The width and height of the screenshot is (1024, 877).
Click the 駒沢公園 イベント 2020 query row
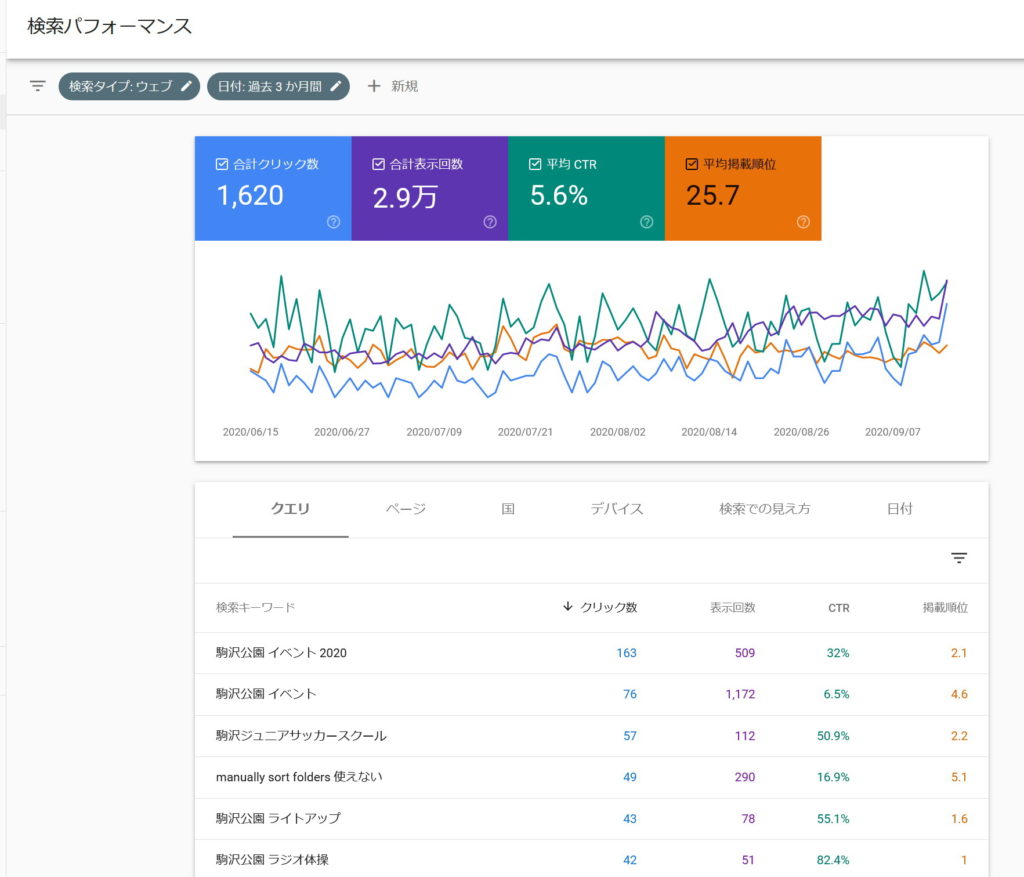pyautogui.click(x=282, y=653)
